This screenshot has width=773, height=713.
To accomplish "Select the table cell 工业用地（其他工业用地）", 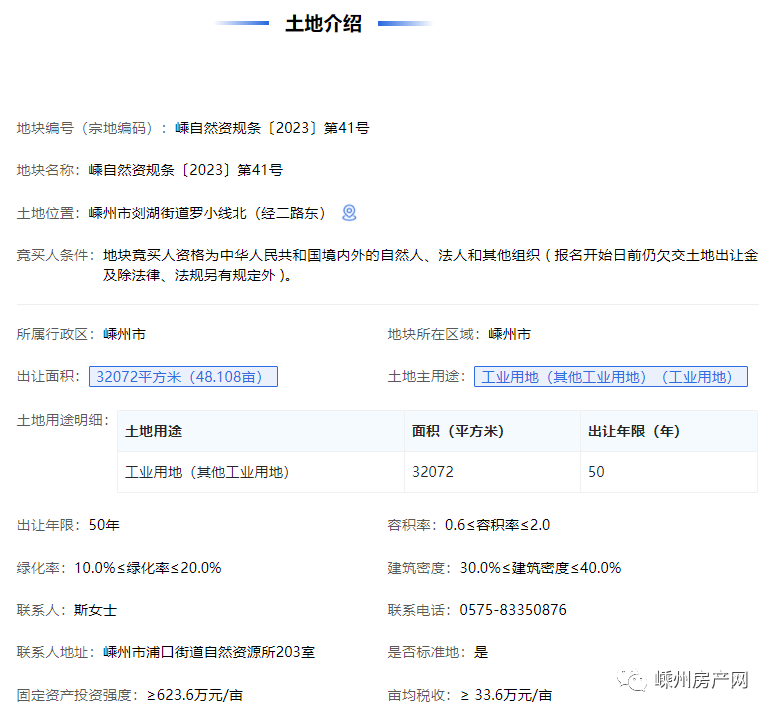I will pos(207,472).
